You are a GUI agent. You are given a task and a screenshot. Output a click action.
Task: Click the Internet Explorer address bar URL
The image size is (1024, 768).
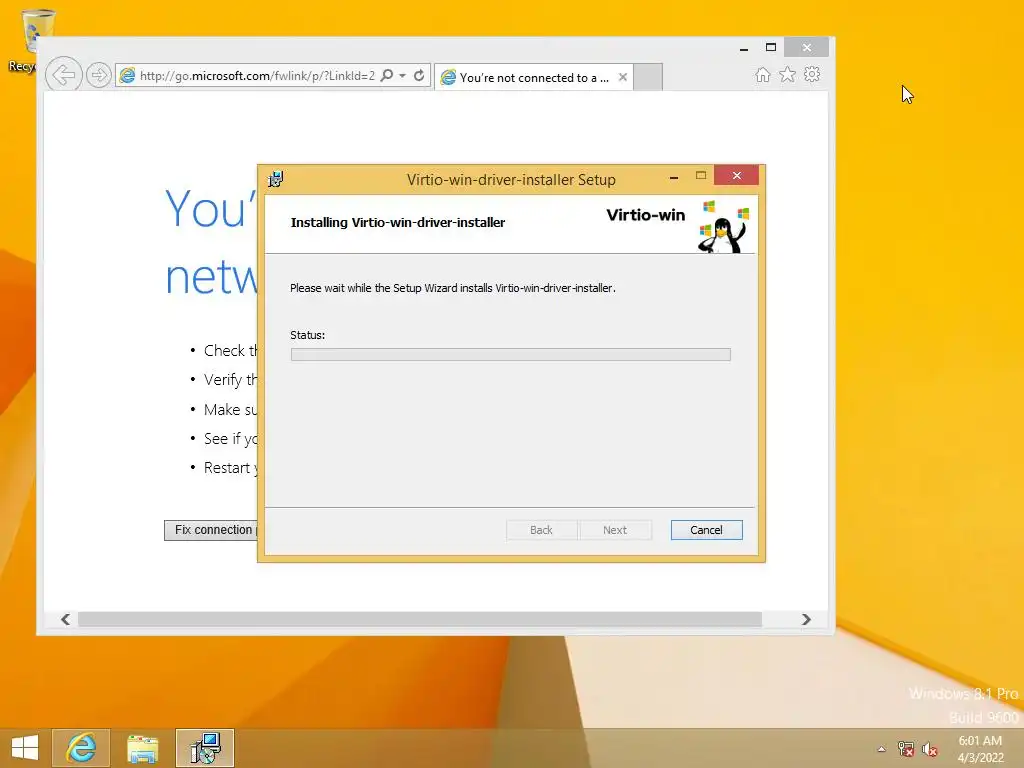(x=257, y=76)
